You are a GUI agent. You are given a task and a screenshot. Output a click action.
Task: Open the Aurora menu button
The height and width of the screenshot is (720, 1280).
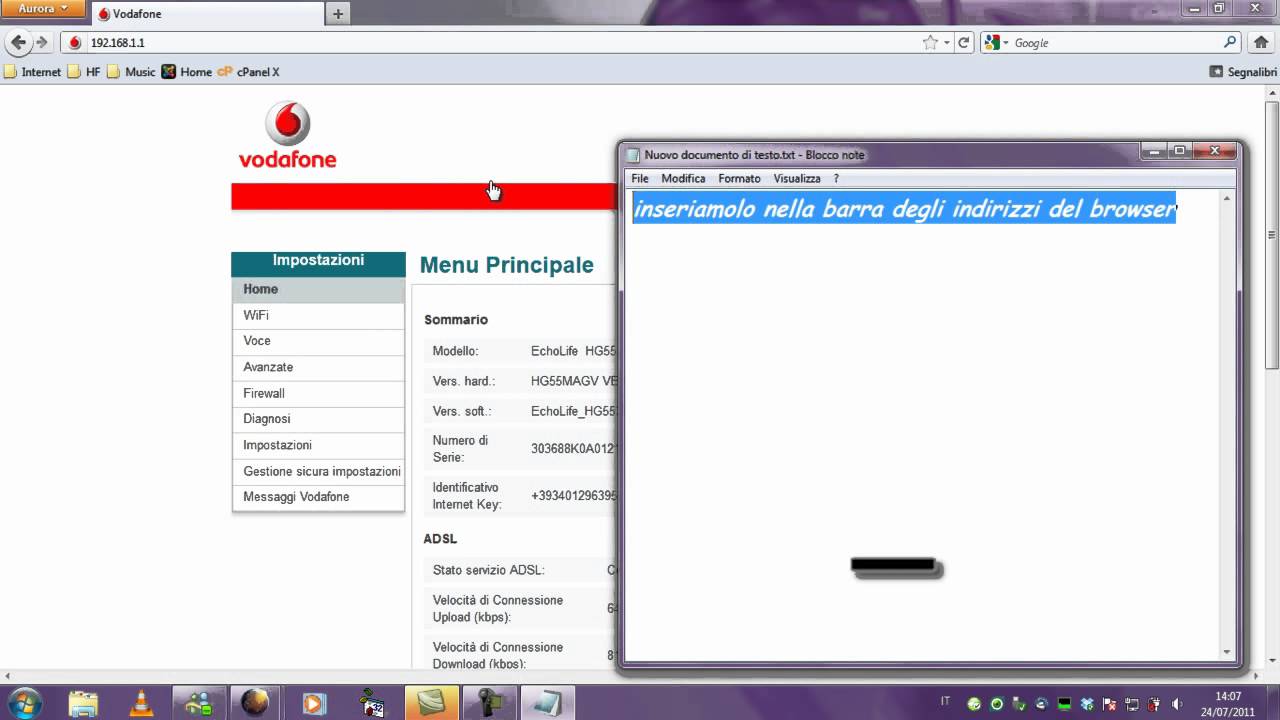pyautogui.click(x=43, y=8)
